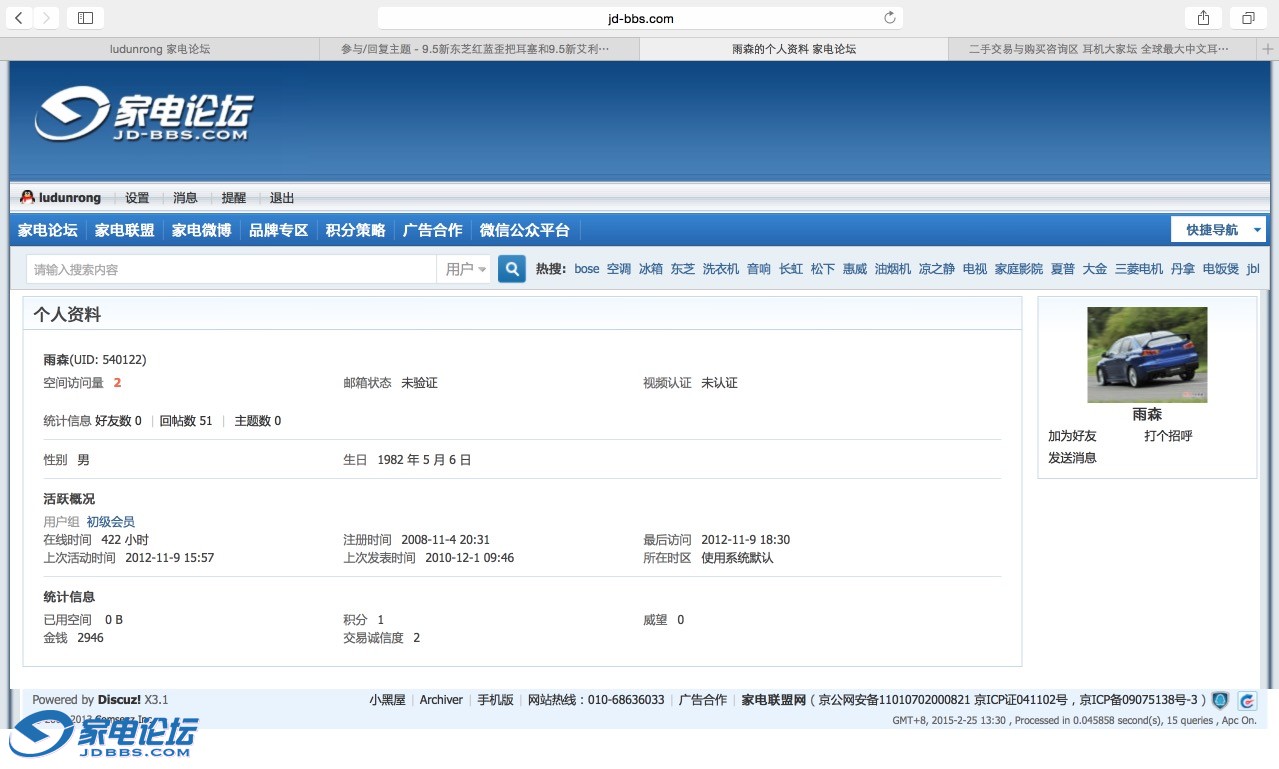Click the Comsenz certification icon in the footer
The height and width of the screenshot is (769, 1279).
tap(1245, 701)
